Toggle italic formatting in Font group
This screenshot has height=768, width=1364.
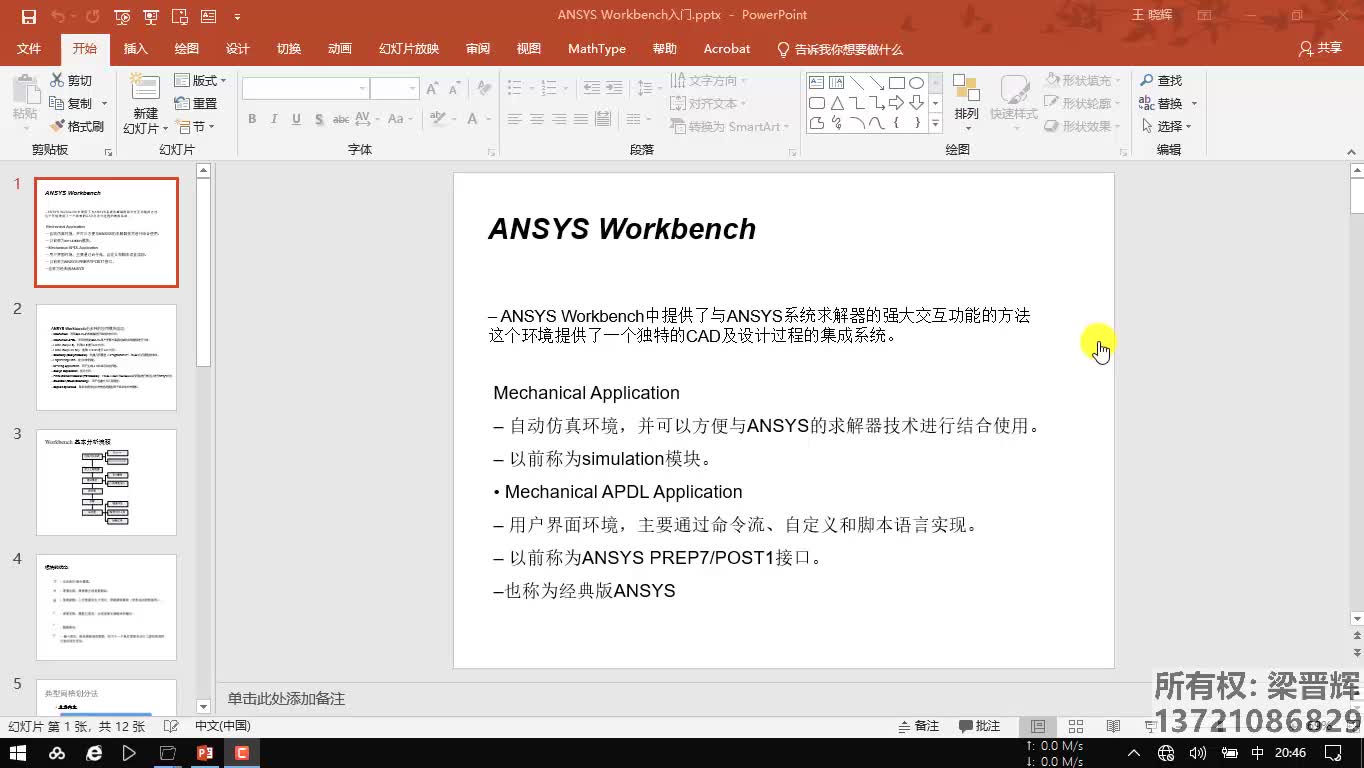click(272, 118)
